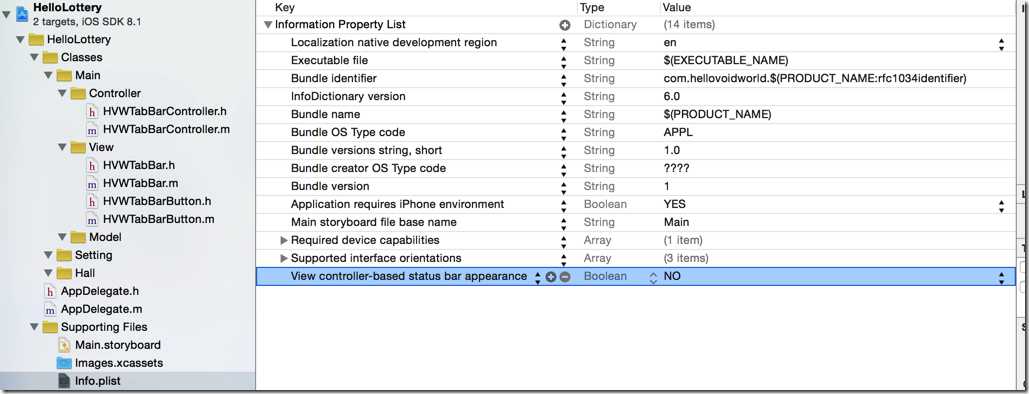The width and height of the screenshot is (1029, 394).
Task: Click add button on Information Property List
Action: (x=564, y=25)
